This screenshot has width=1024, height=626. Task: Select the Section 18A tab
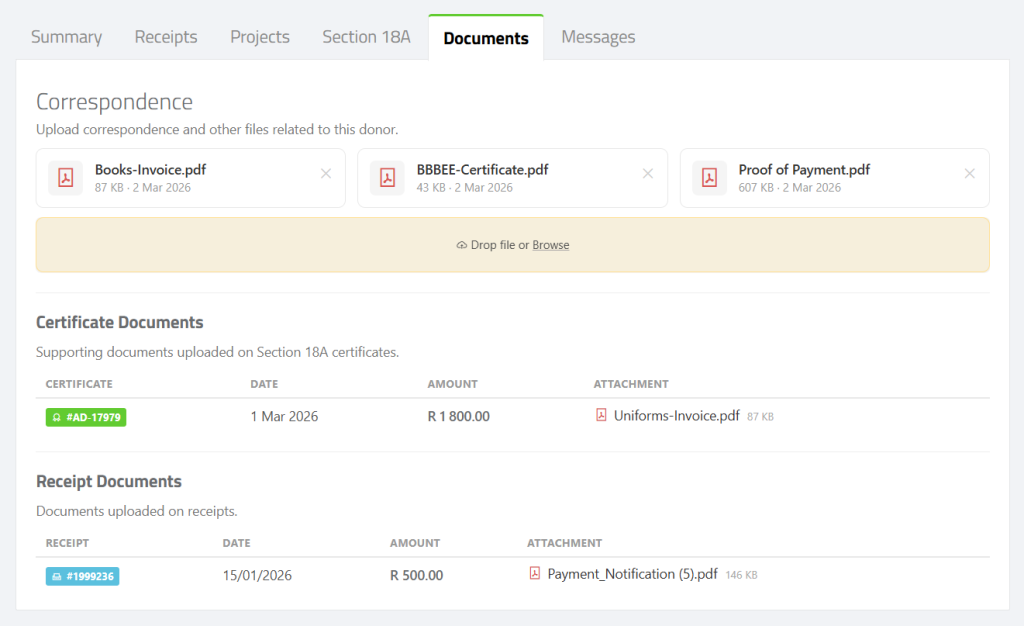366,37
